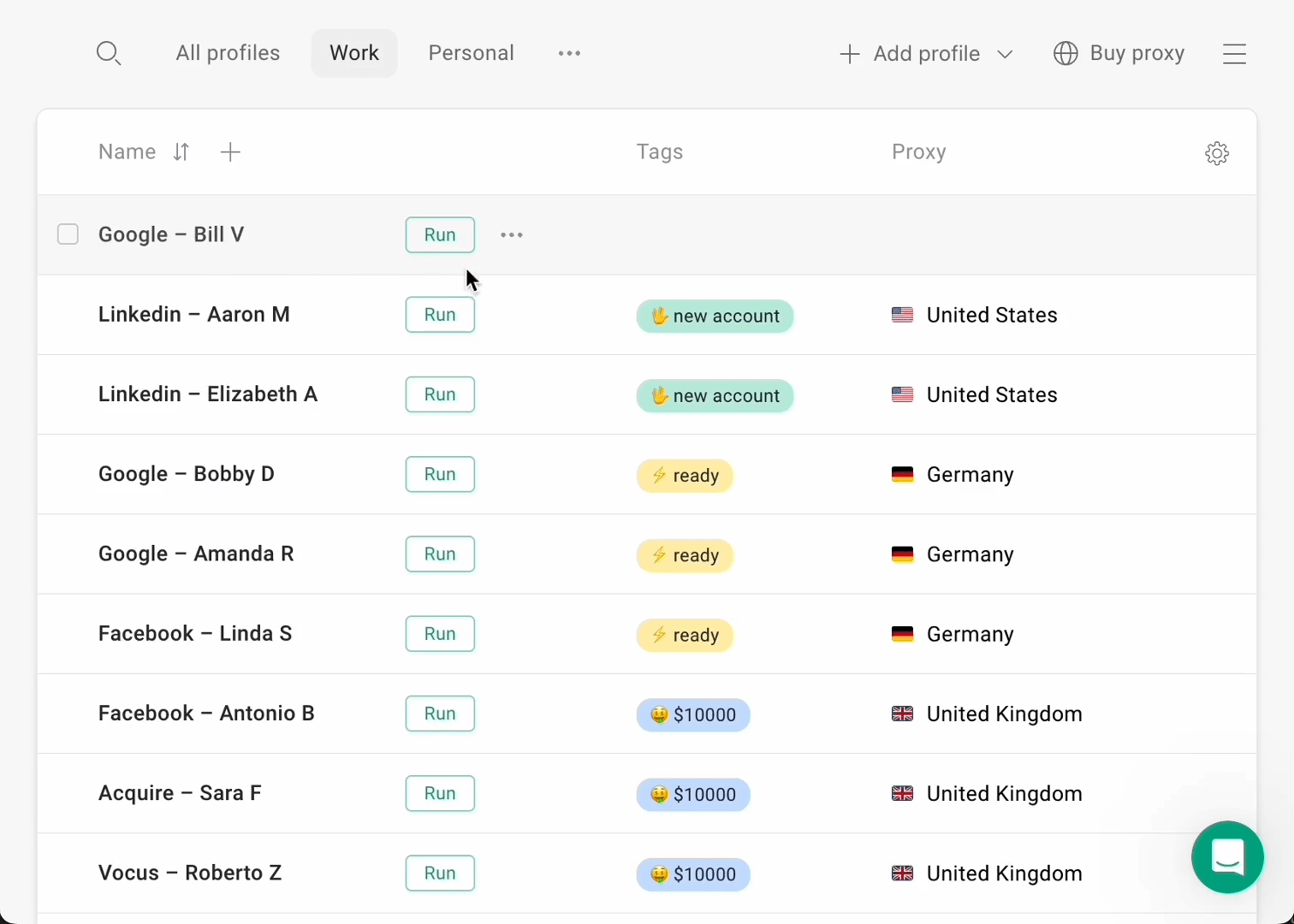This screenshot has width=1294, height=924.
Task: Show more folders via the tabs ellipsis
Action: pos(569,53)
